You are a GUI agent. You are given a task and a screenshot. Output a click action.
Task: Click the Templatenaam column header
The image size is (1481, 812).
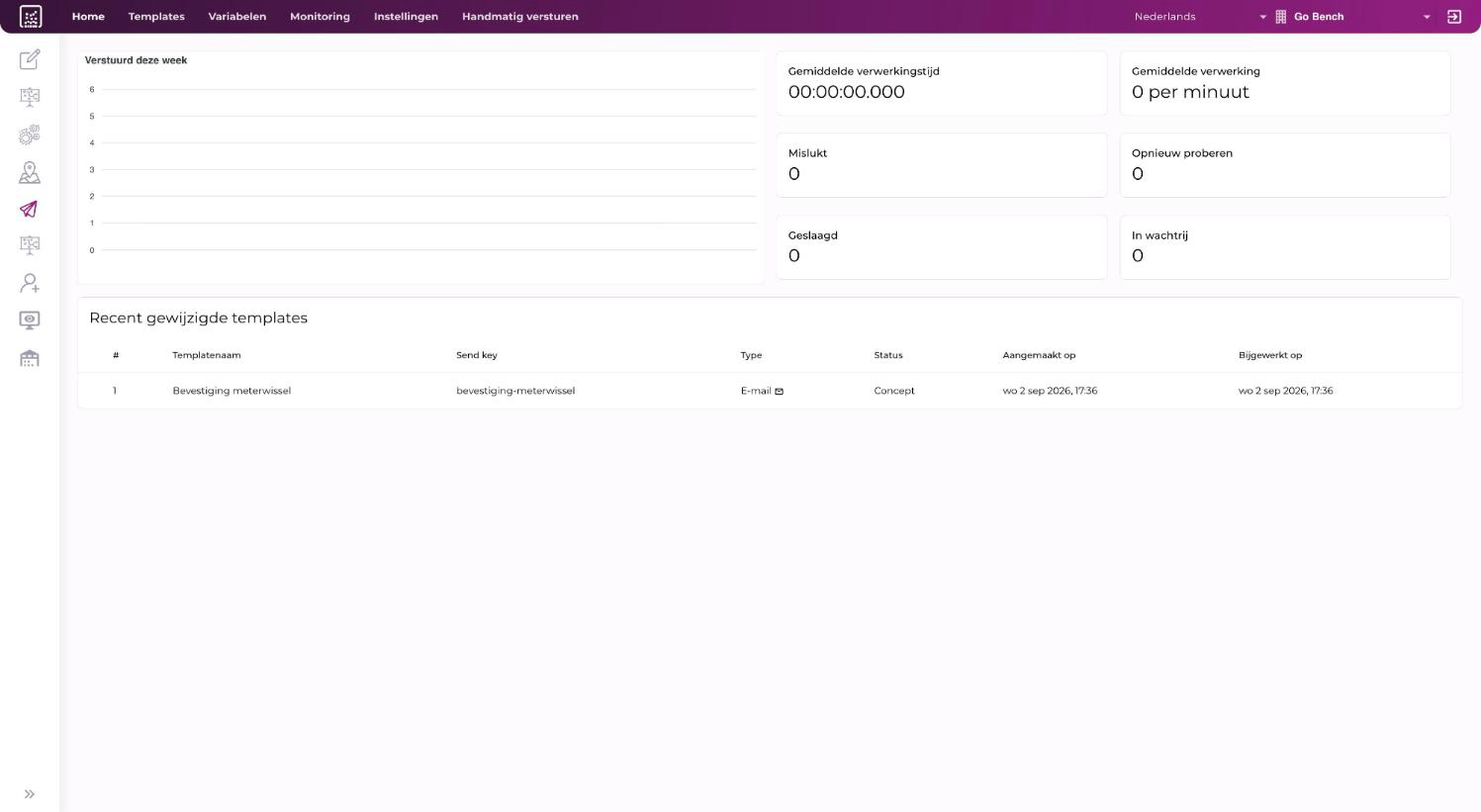pos(207,355)
